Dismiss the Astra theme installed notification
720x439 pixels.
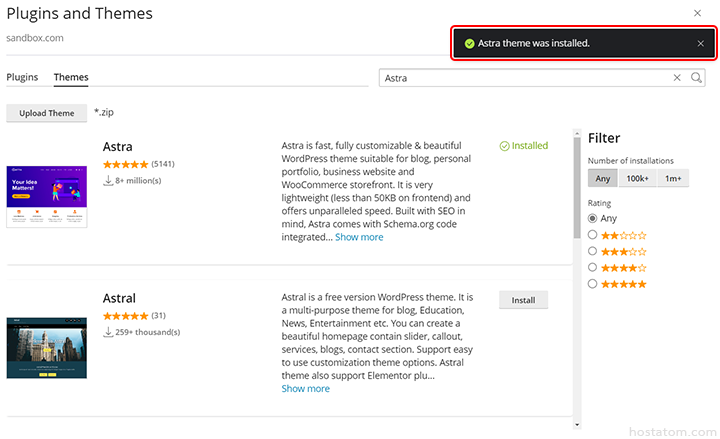700,44
